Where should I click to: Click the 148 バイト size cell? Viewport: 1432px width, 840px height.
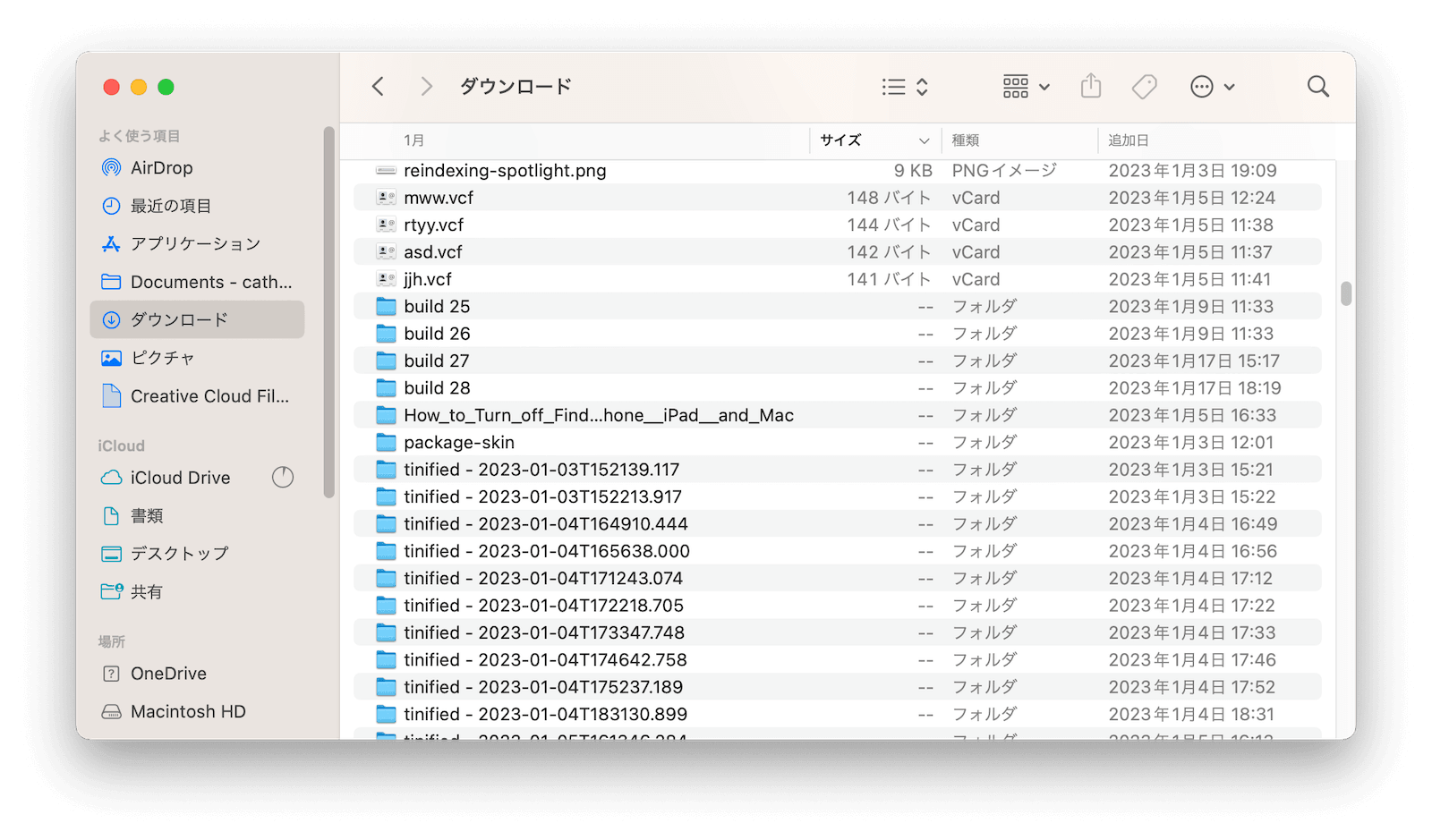[x=889, y=198]
